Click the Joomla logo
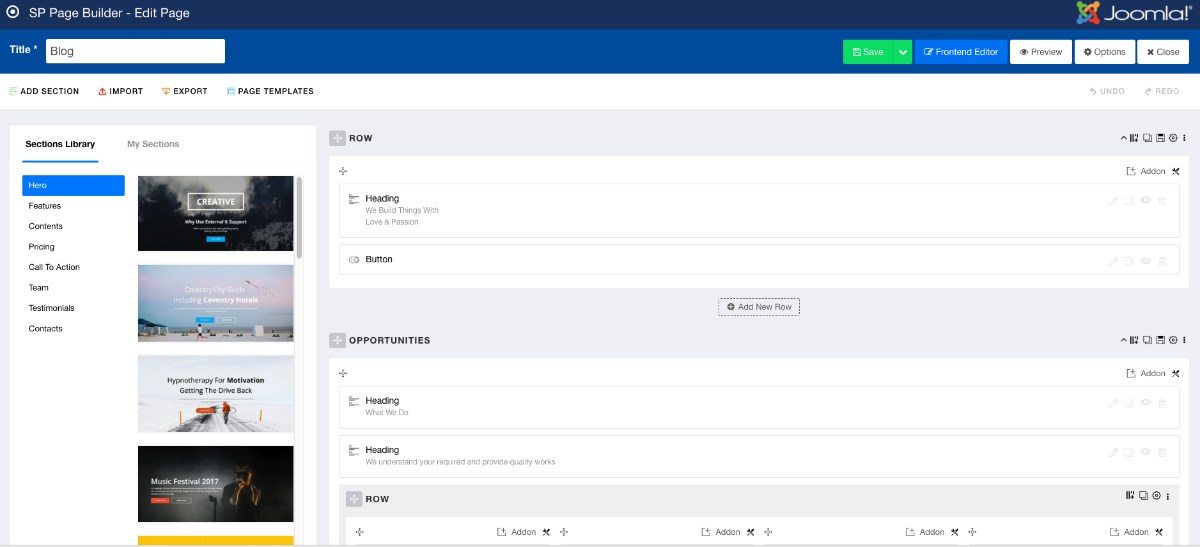Image resolution: width=1200 pixels, height=547 pixels. (1134, 13)
